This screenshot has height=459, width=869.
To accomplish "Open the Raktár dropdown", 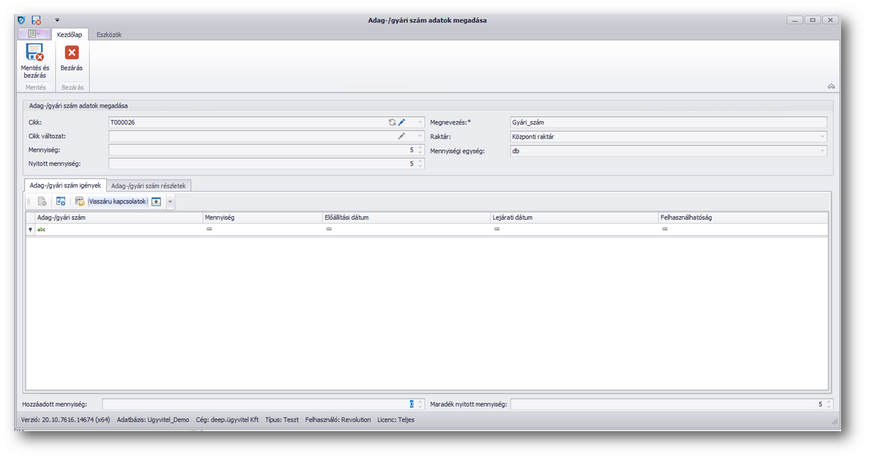I will tap(823, 136).
